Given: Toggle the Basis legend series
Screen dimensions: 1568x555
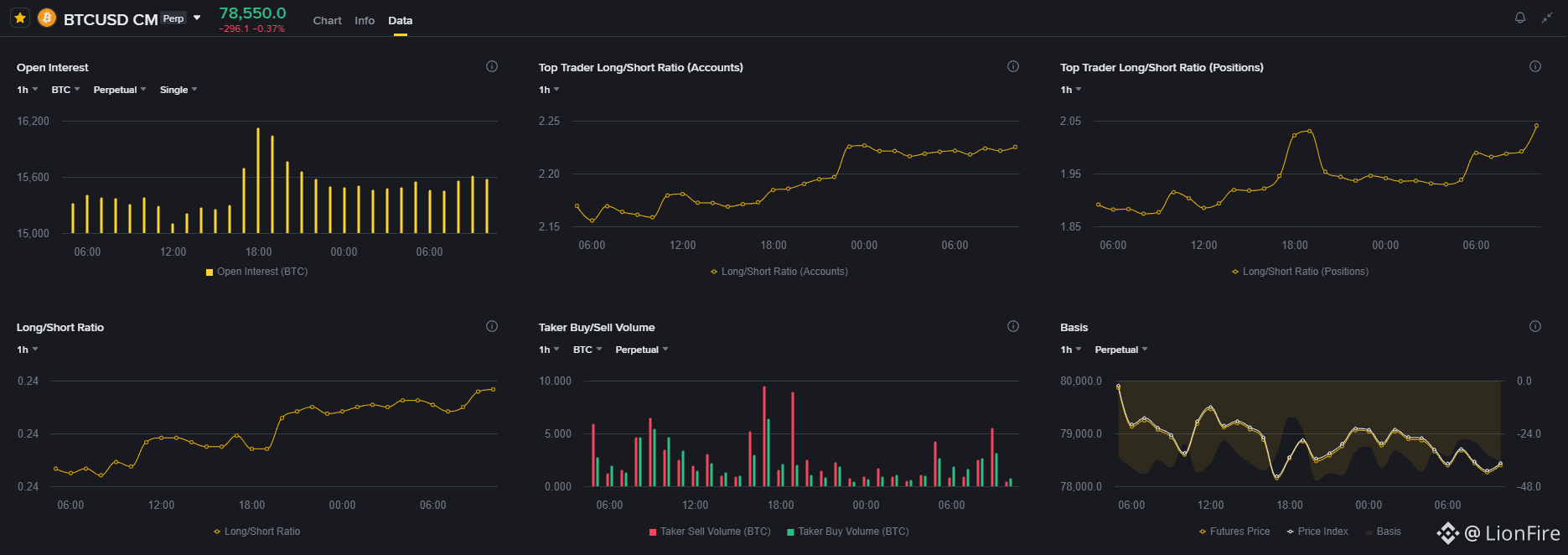Looking at the screenshot, I should click(x=1383, y=532).
